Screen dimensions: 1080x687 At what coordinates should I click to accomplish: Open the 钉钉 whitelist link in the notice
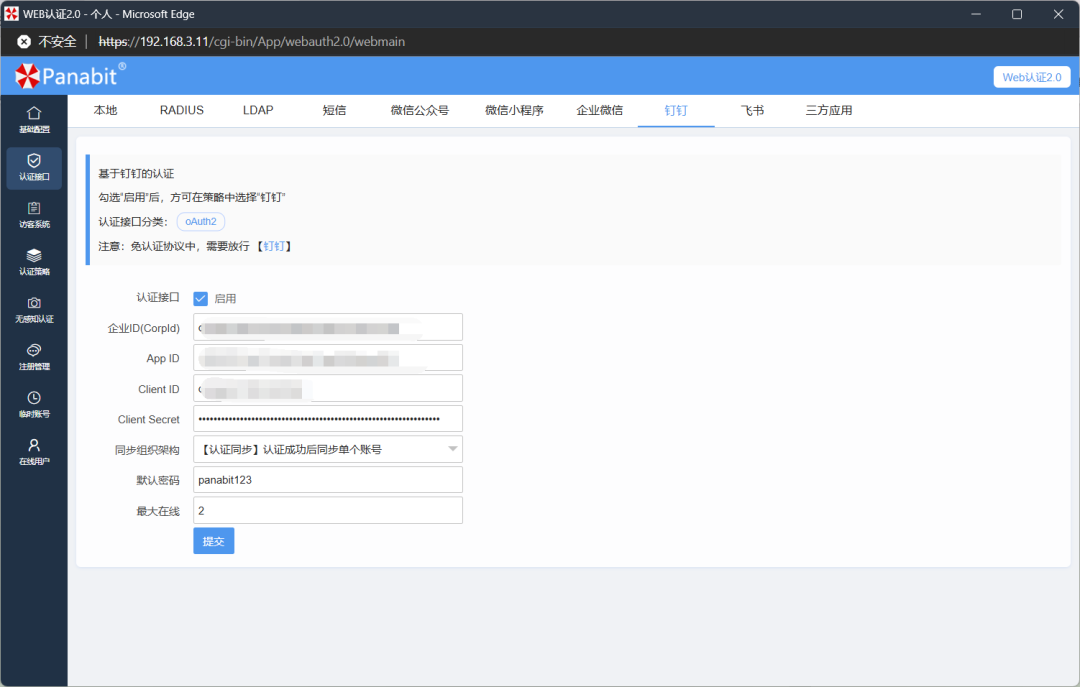coord(275,245)
